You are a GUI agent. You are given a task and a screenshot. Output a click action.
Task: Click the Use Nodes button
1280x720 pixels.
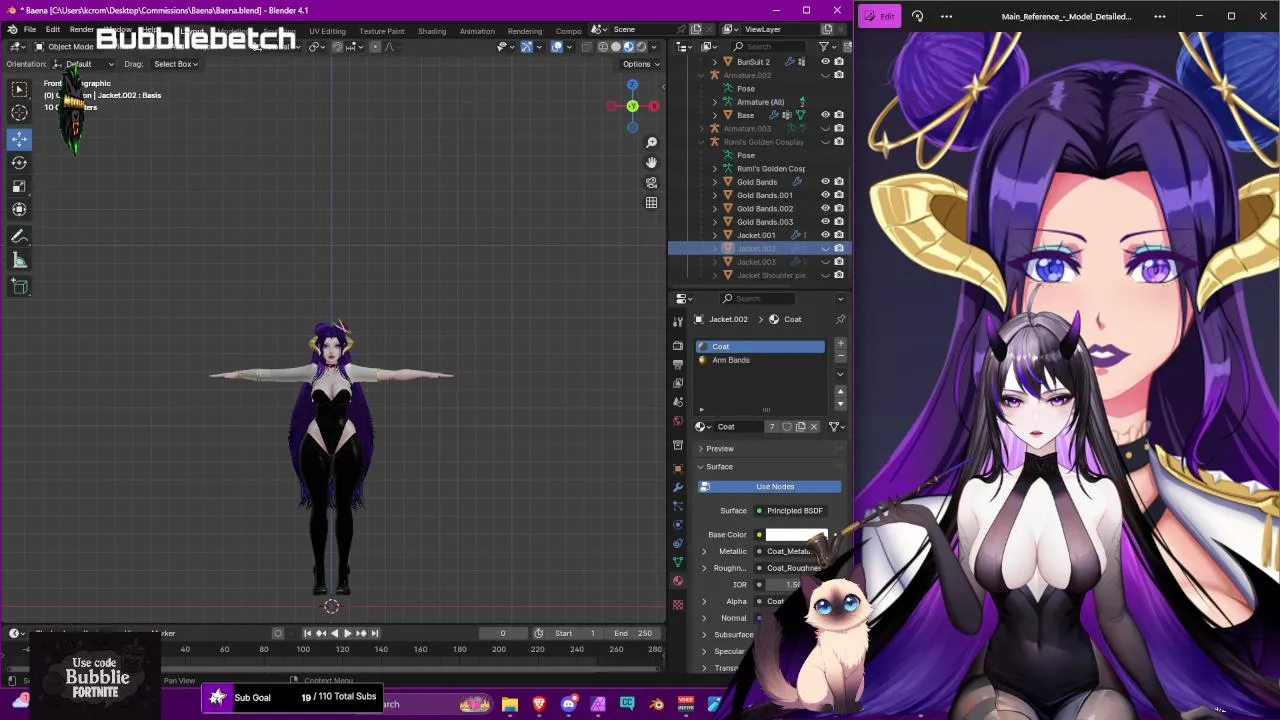770,487
